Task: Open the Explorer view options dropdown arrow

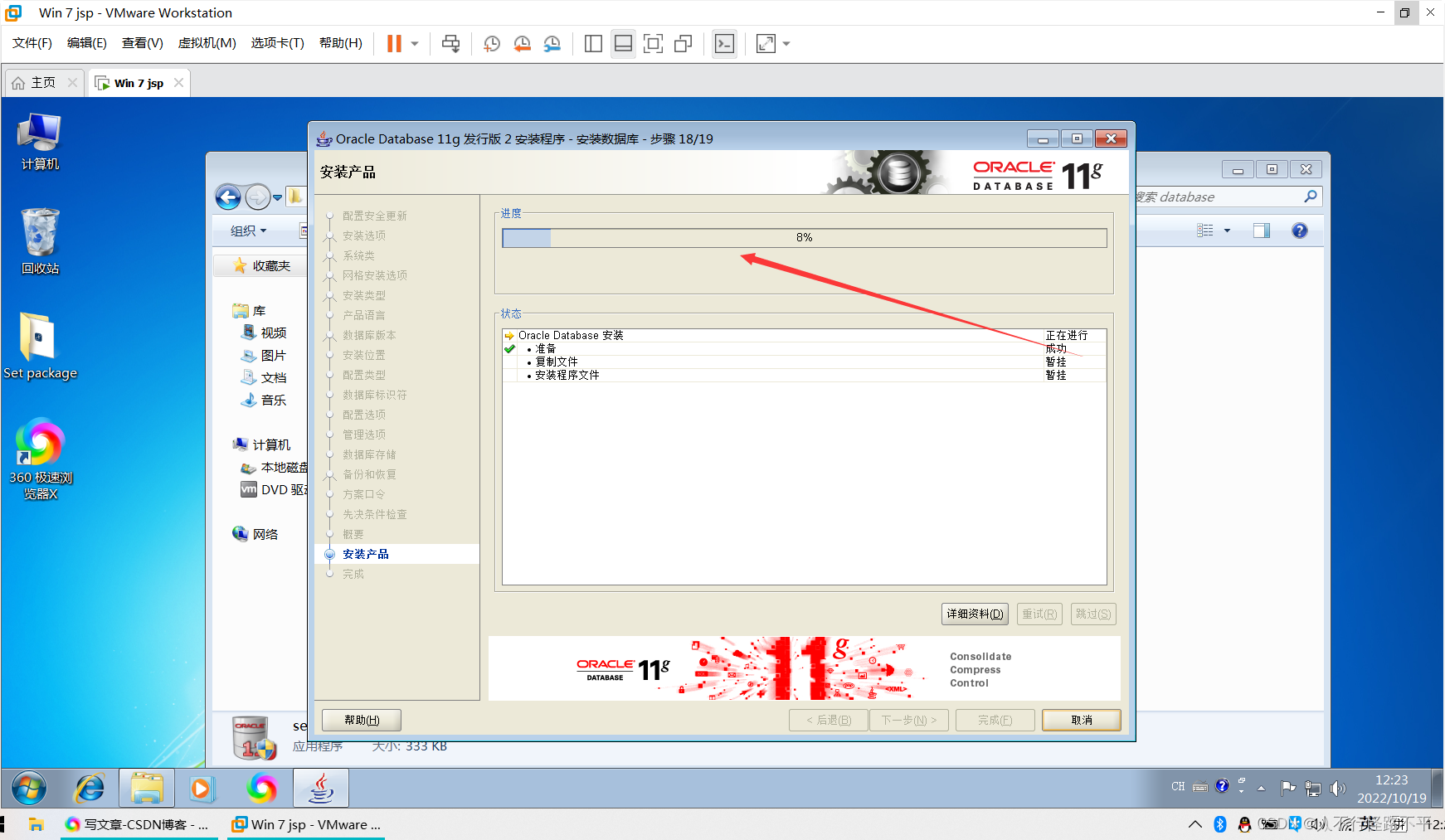Action: pyautogui.click(x=1227, y=231)
